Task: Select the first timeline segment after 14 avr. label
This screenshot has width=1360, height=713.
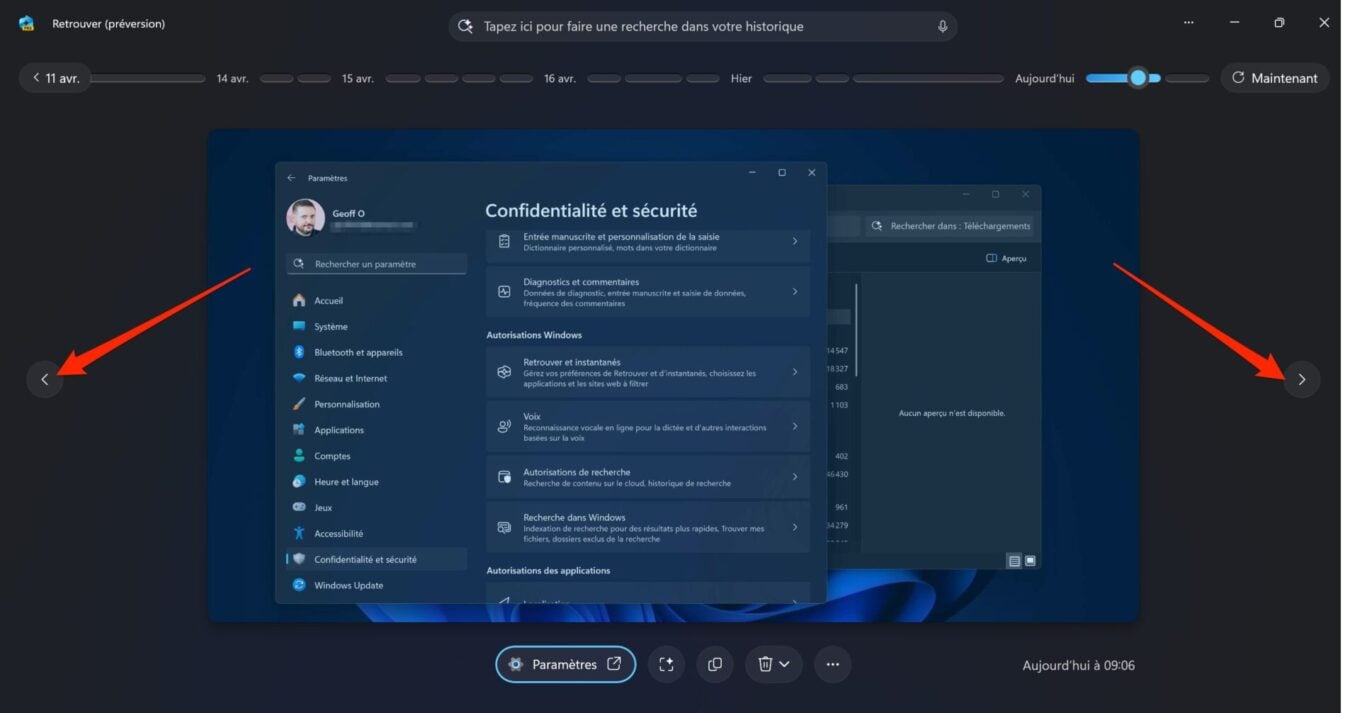Action: (x=277, y=78)
